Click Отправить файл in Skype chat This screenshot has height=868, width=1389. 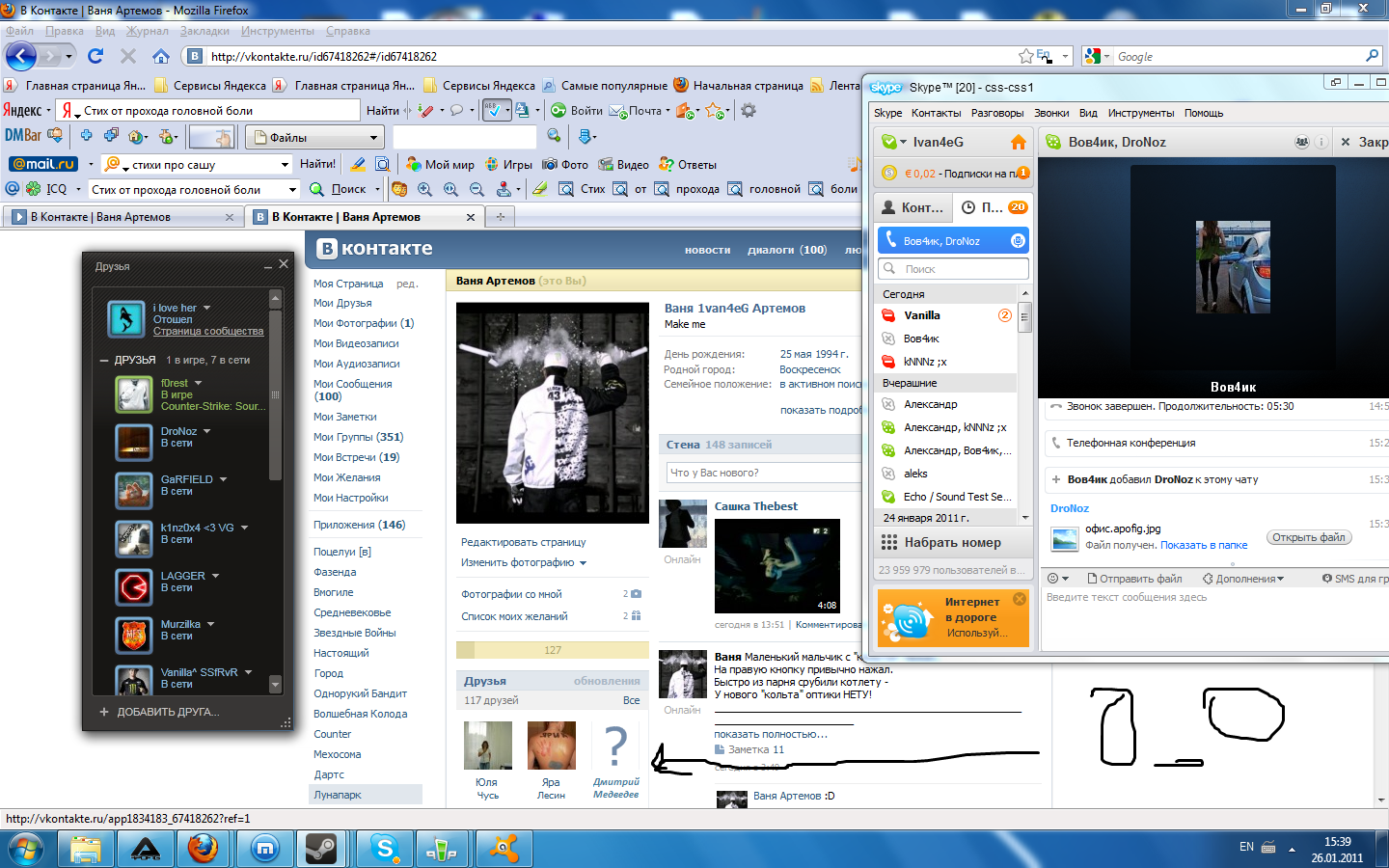[x=1134, y=579]
